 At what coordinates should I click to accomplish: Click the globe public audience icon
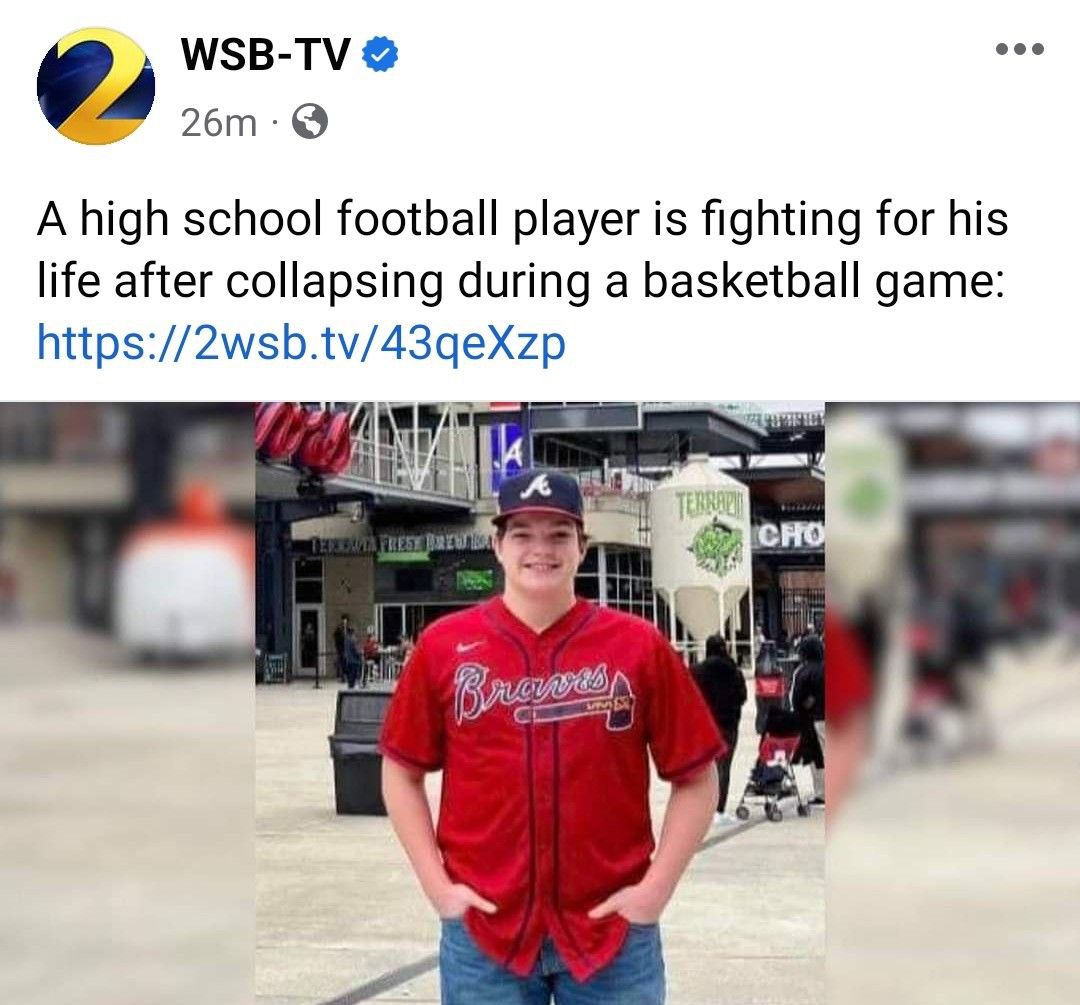pos(311,122)
